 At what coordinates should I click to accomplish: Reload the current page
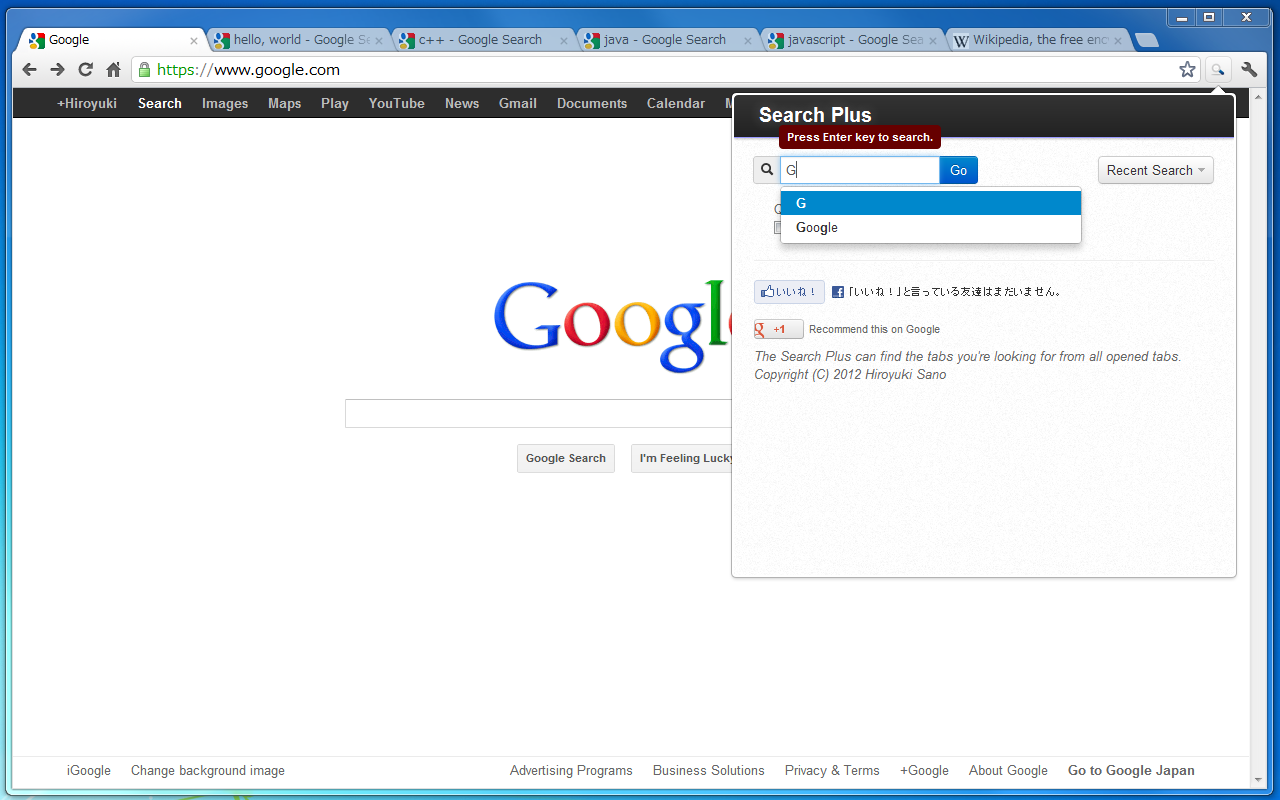(85, 69)
